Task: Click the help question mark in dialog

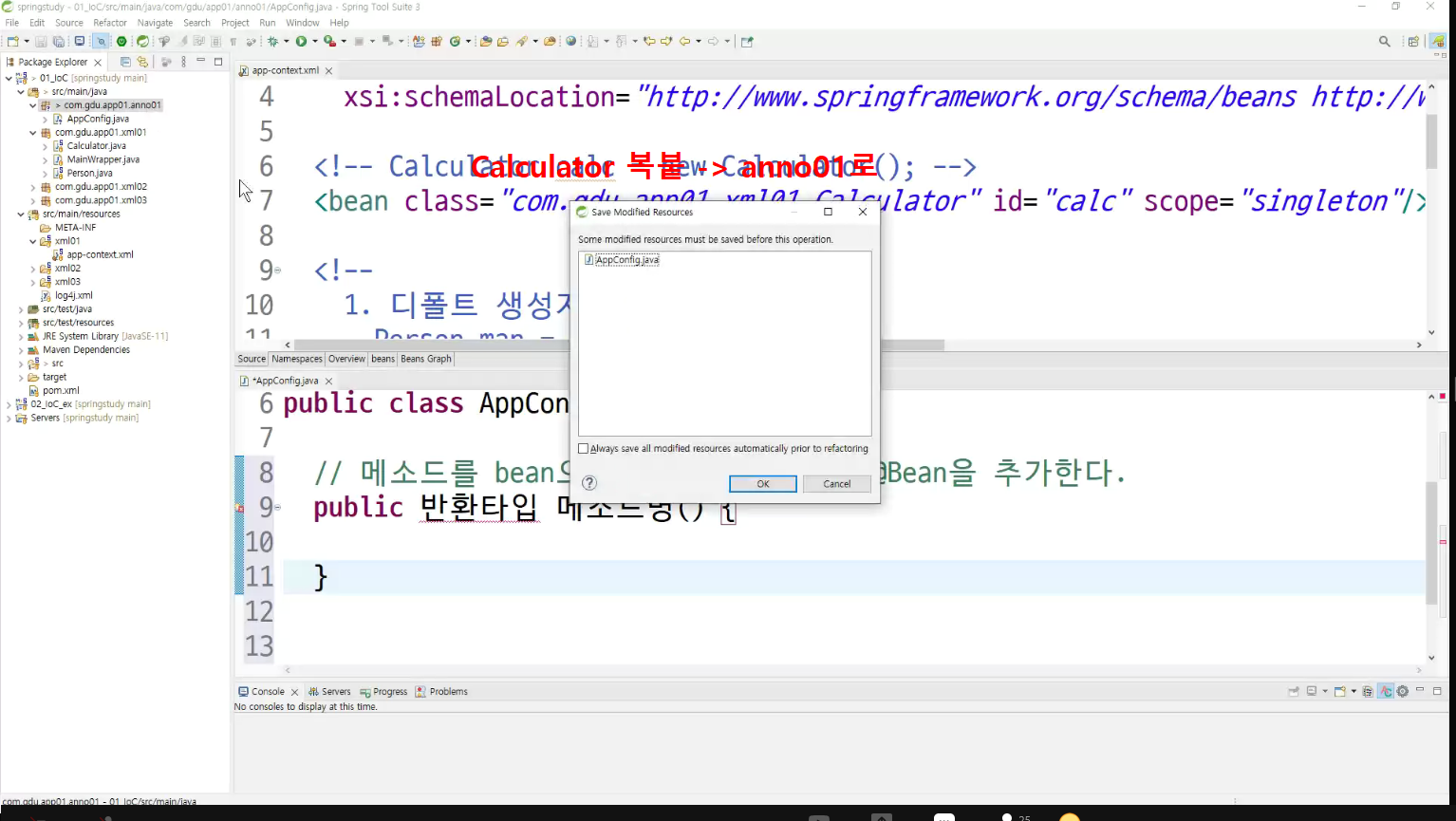Action: click(x=589, y=483)
